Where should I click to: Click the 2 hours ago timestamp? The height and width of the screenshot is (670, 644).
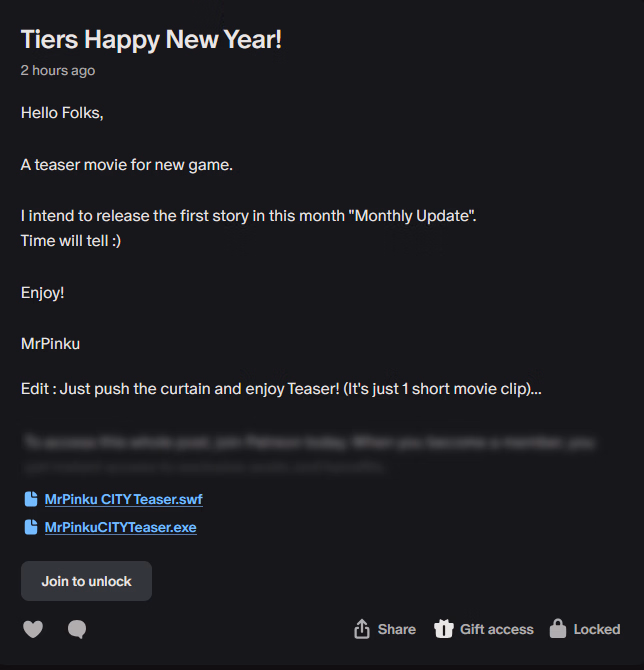58,71
